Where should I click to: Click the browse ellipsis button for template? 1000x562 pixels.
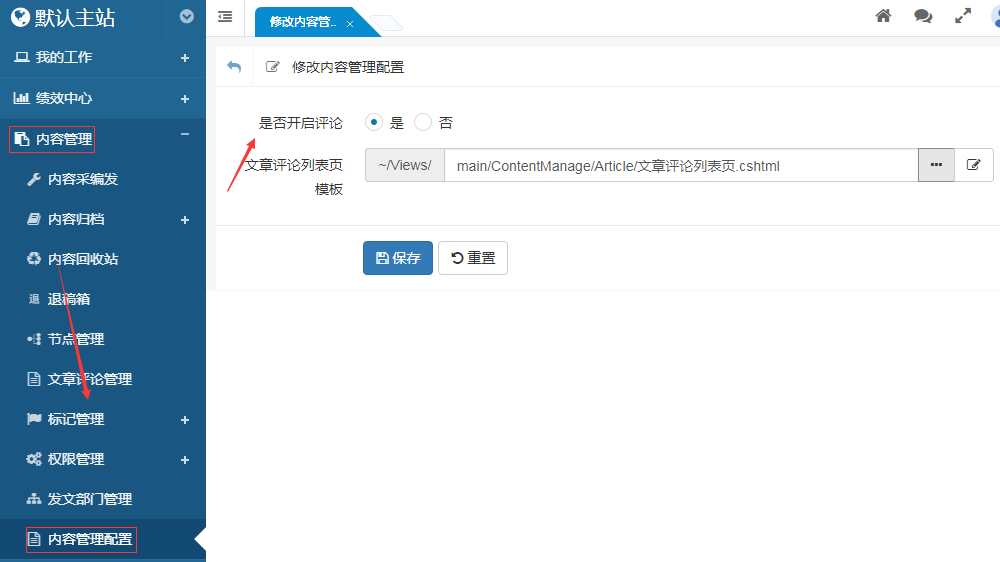pos(936,165)
